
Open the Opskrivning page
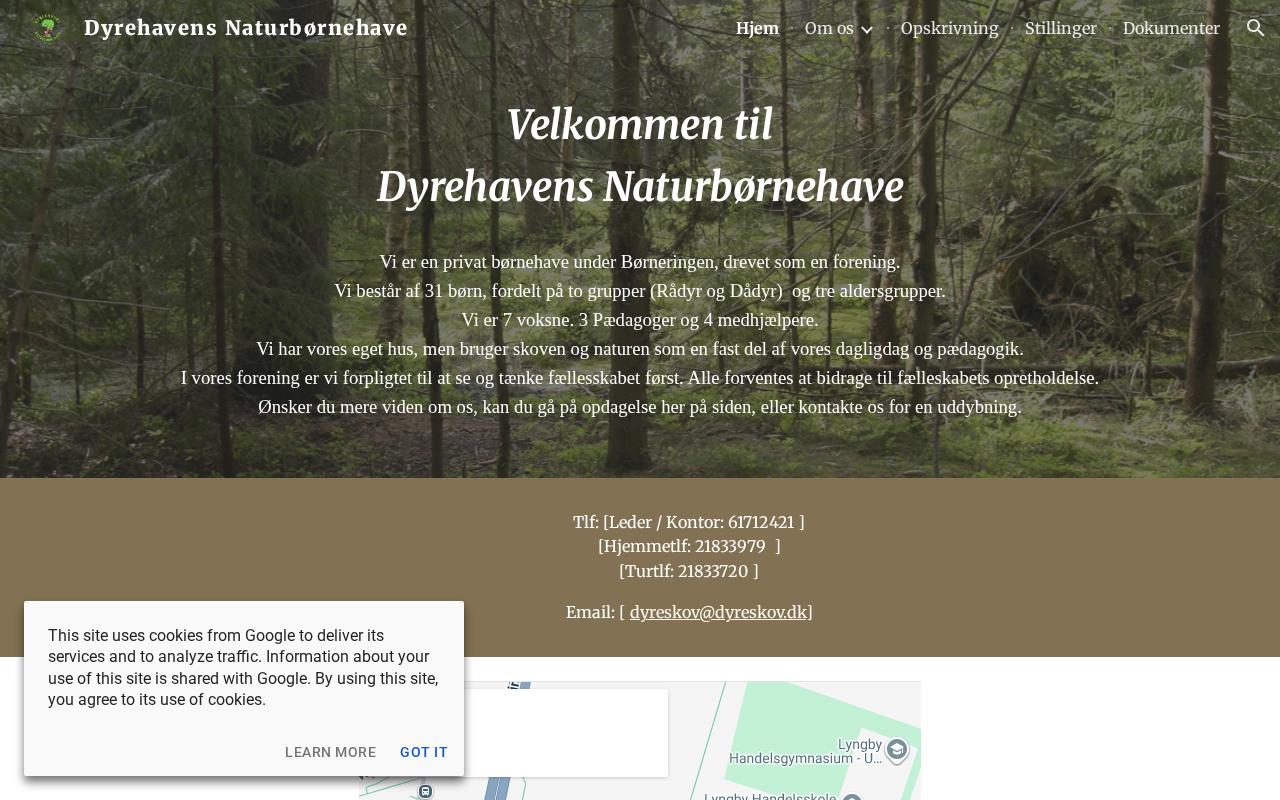pos(950,28)
